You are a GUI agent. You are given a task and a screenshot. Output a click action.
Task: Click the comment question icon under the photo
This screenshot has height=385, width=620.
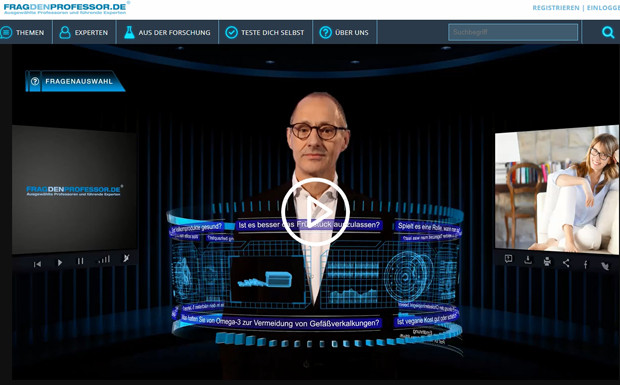pyautogui.click(x=508, y=259)
